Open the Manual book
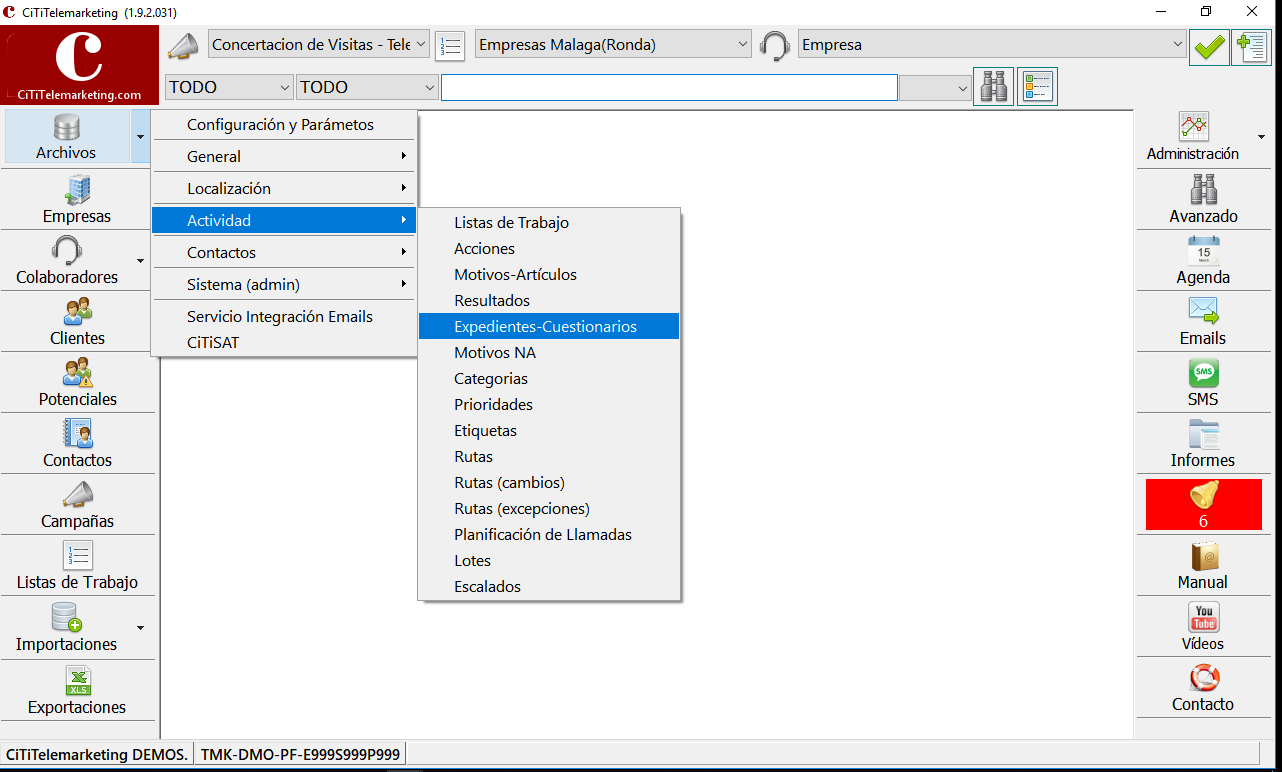The width and height of the screenshot is (1282, 772). pyautogui.click(x=1203, y=566)
